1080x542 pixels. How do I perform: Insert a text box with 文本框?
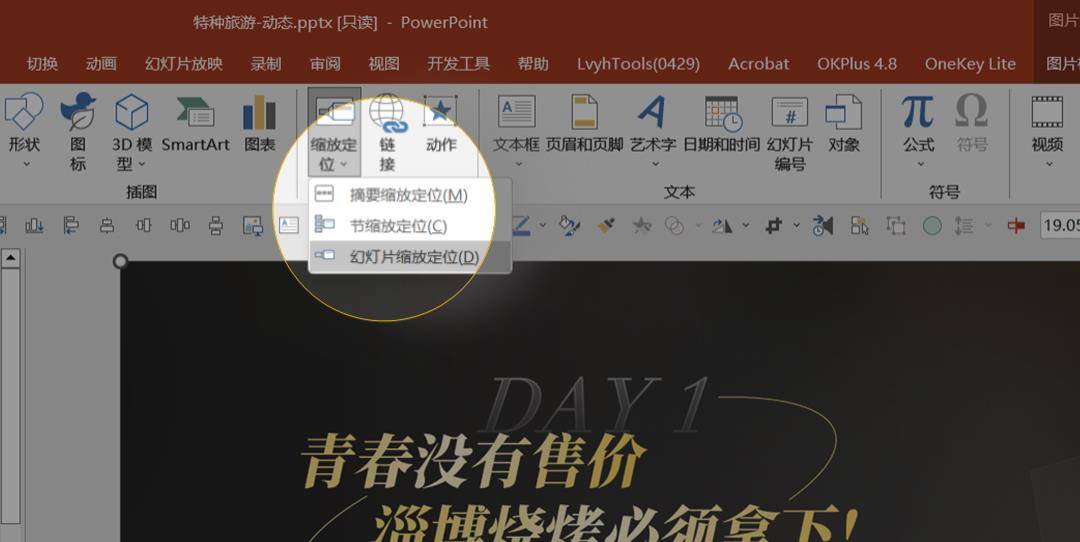[x=517, y=131]
